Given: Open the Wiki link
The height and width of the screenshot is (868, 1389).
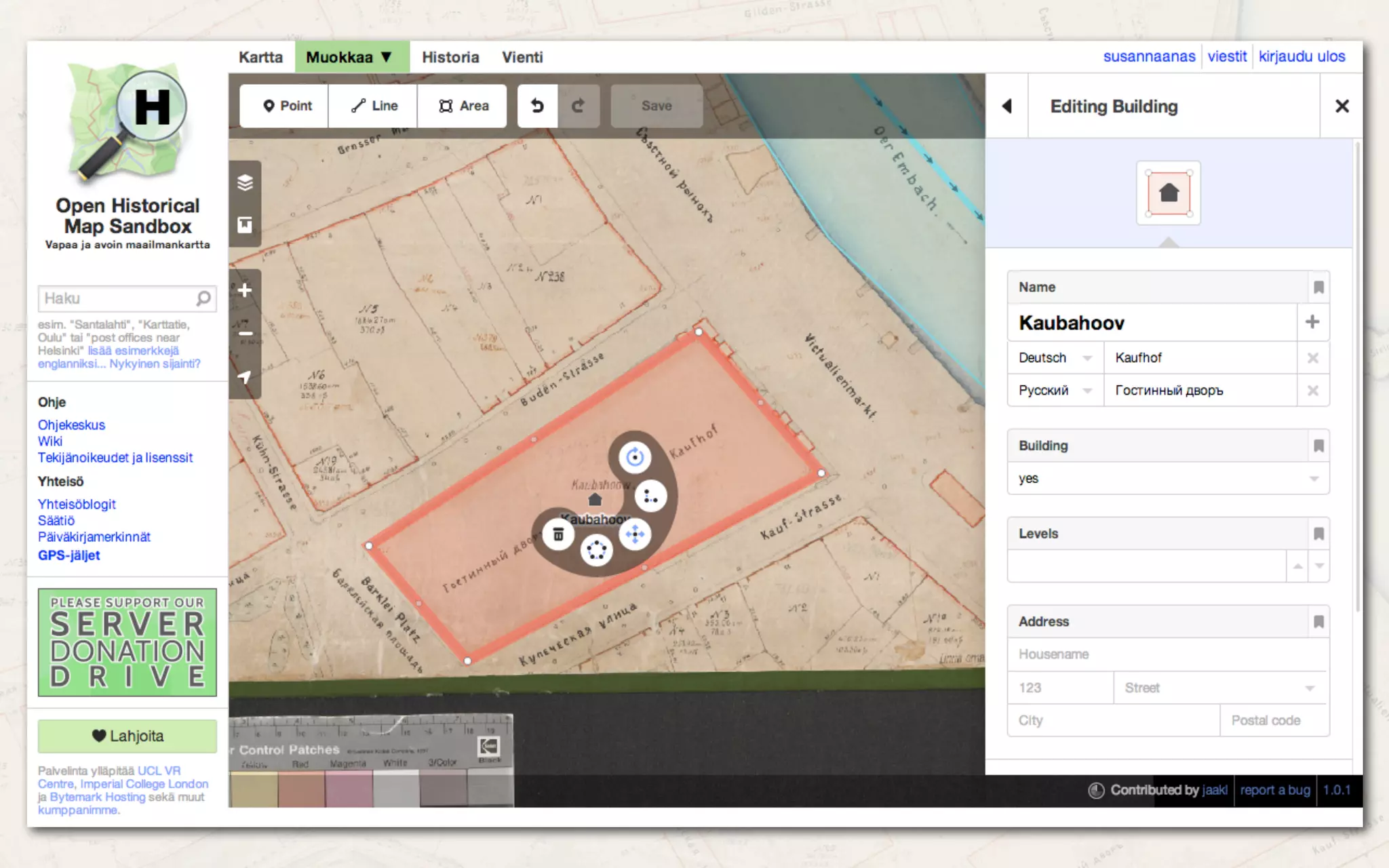Looking at the screenshot, I should (50, 441).
